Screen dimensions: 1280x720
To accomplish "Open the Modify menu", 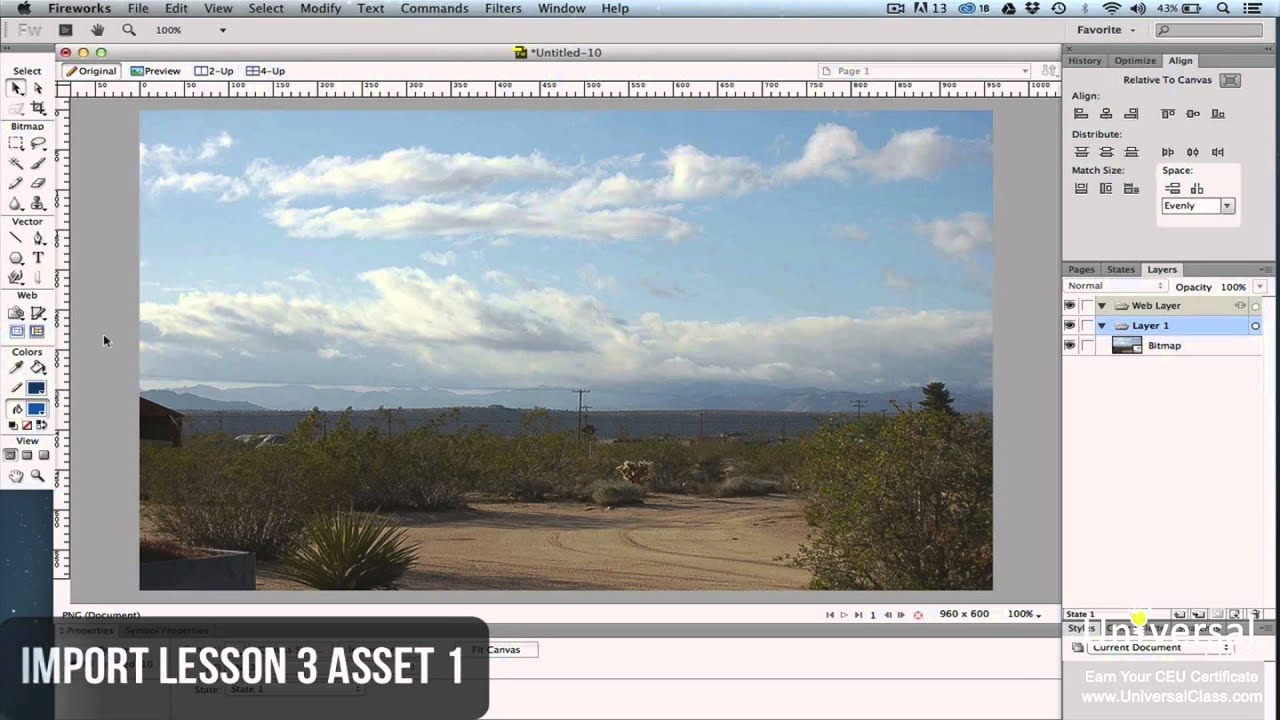I will pos(321,8).
